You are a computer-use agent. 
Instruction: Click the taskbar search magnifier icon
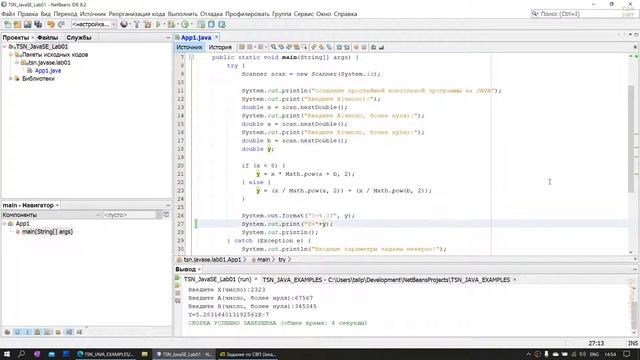click(22, 354)
